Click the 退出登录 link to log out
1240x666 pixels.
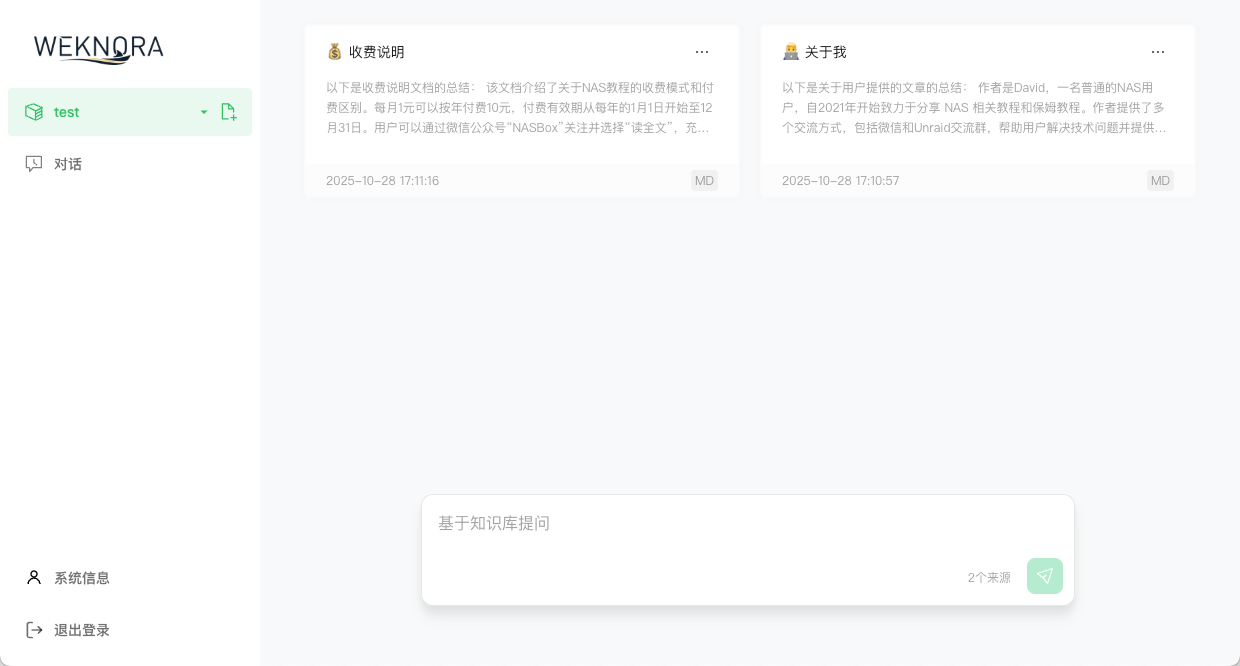[82, 630]
